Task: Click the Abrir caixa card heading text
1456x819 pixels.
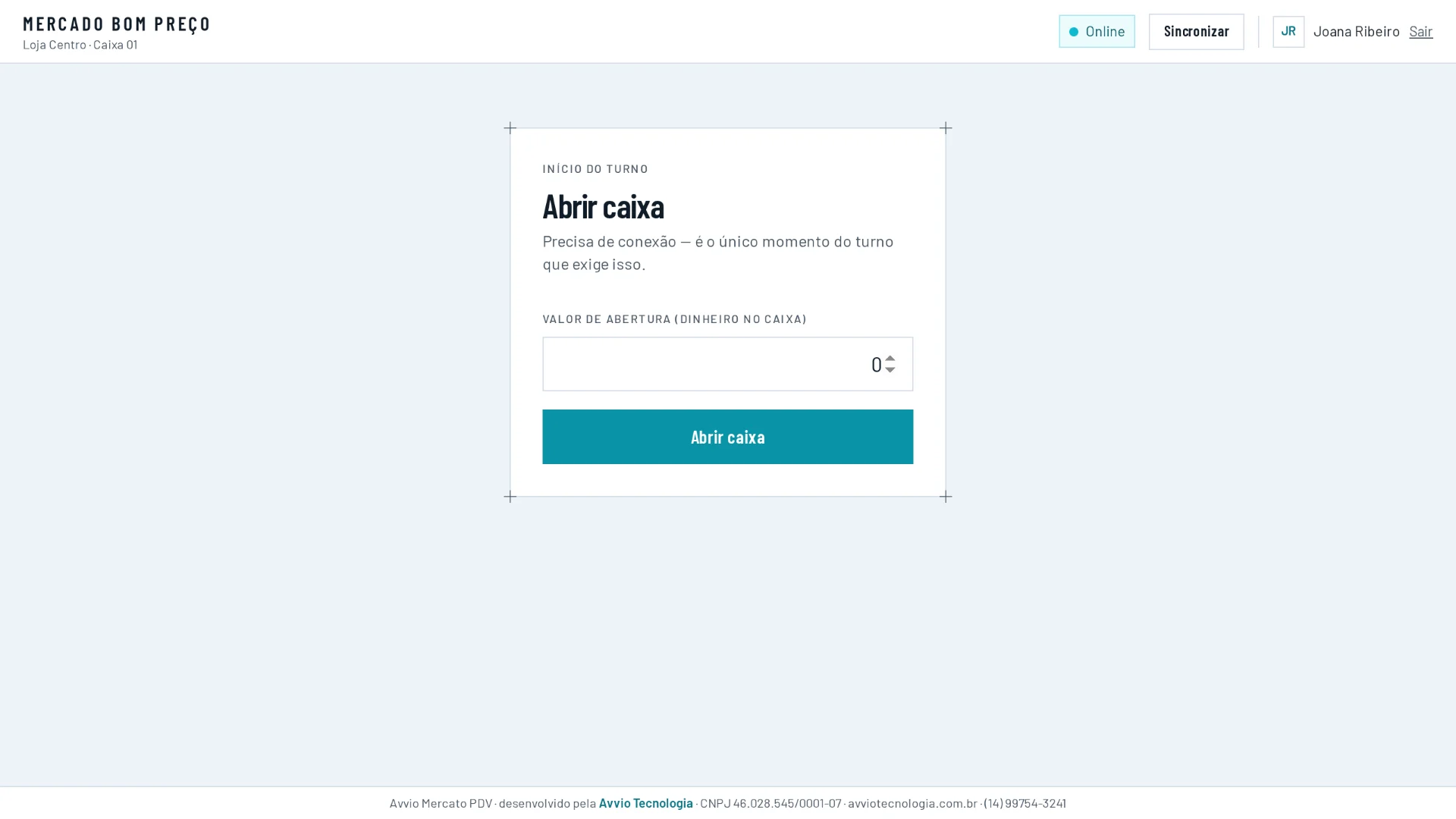Action: 603,206
